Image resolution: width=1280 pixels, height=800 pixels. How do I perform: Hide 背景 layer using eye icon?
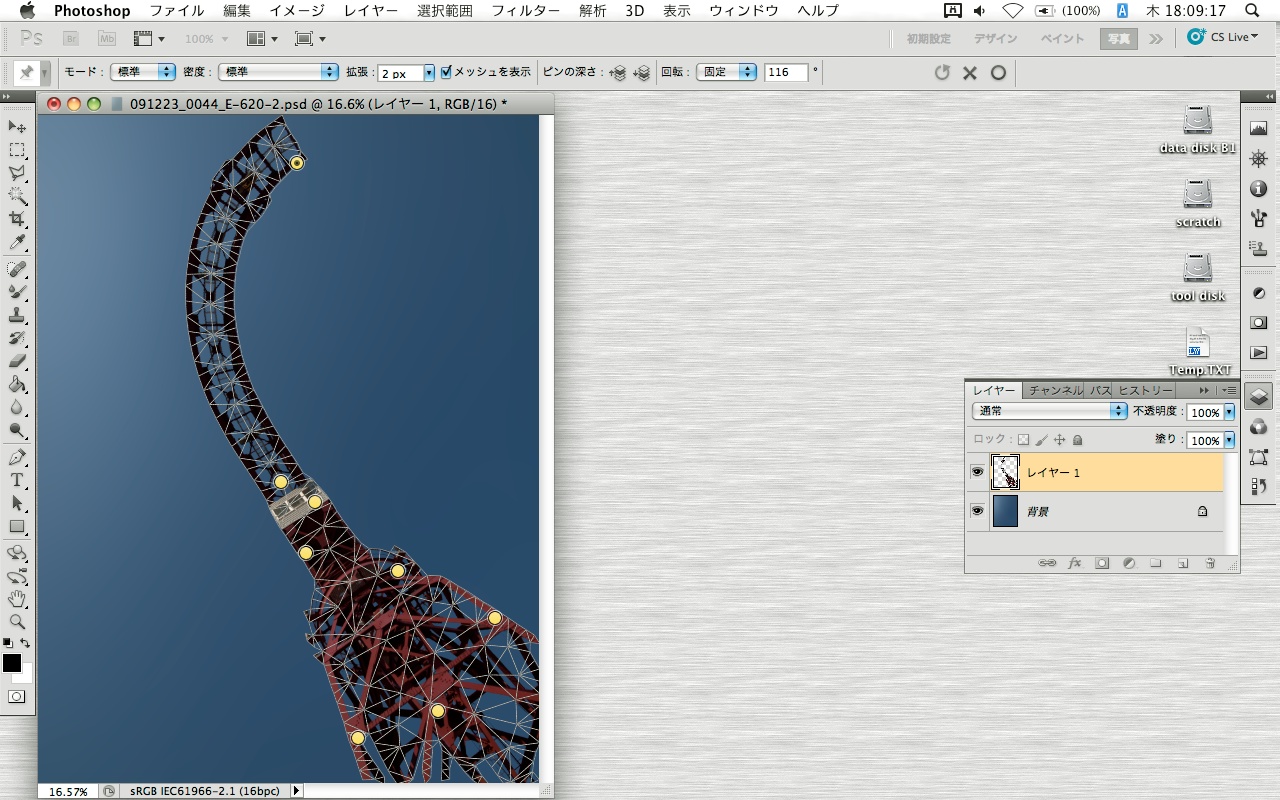coord(977,511)
